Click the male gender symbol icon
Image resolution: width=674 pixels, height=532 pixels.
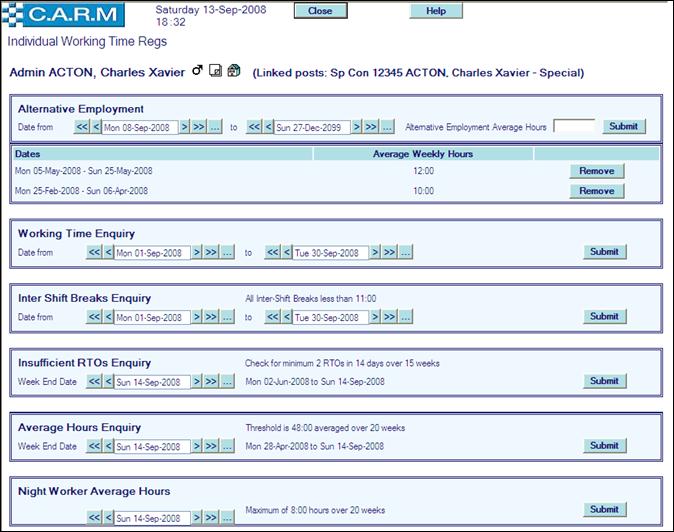tap(197, 71)
